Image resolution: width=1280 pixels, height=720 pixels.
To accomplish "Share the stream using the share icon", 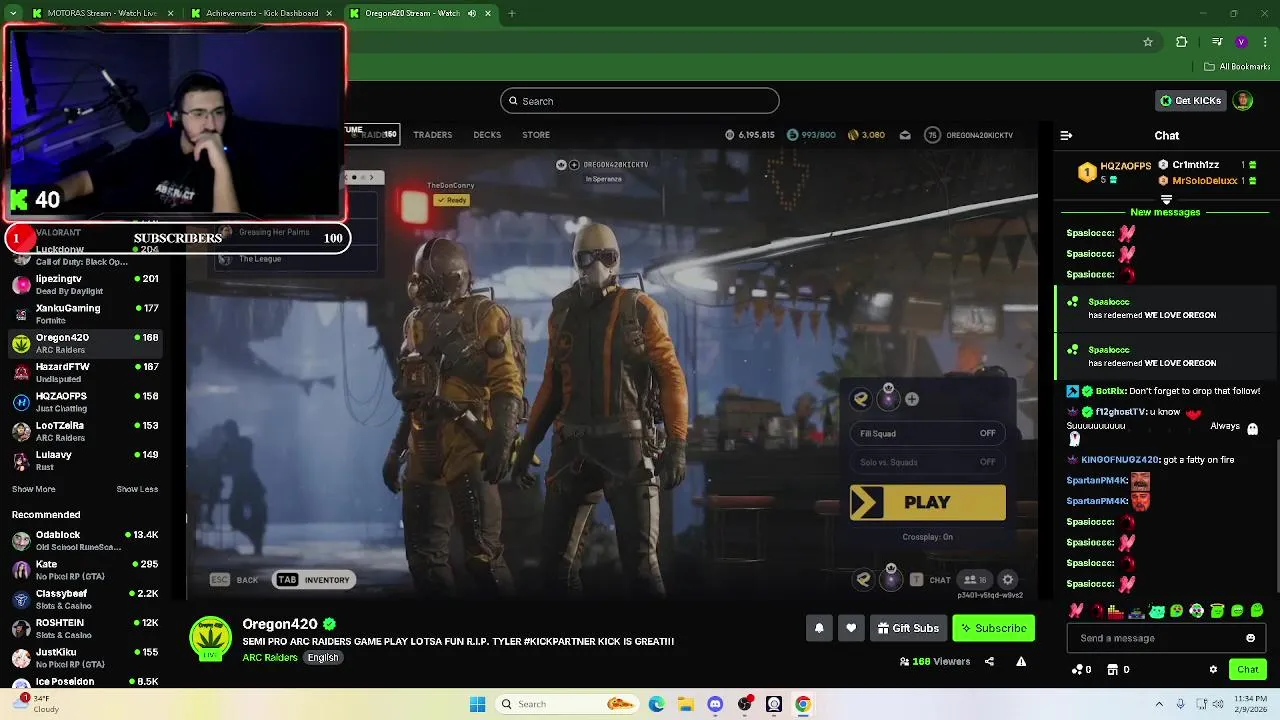I will (989, 661).
